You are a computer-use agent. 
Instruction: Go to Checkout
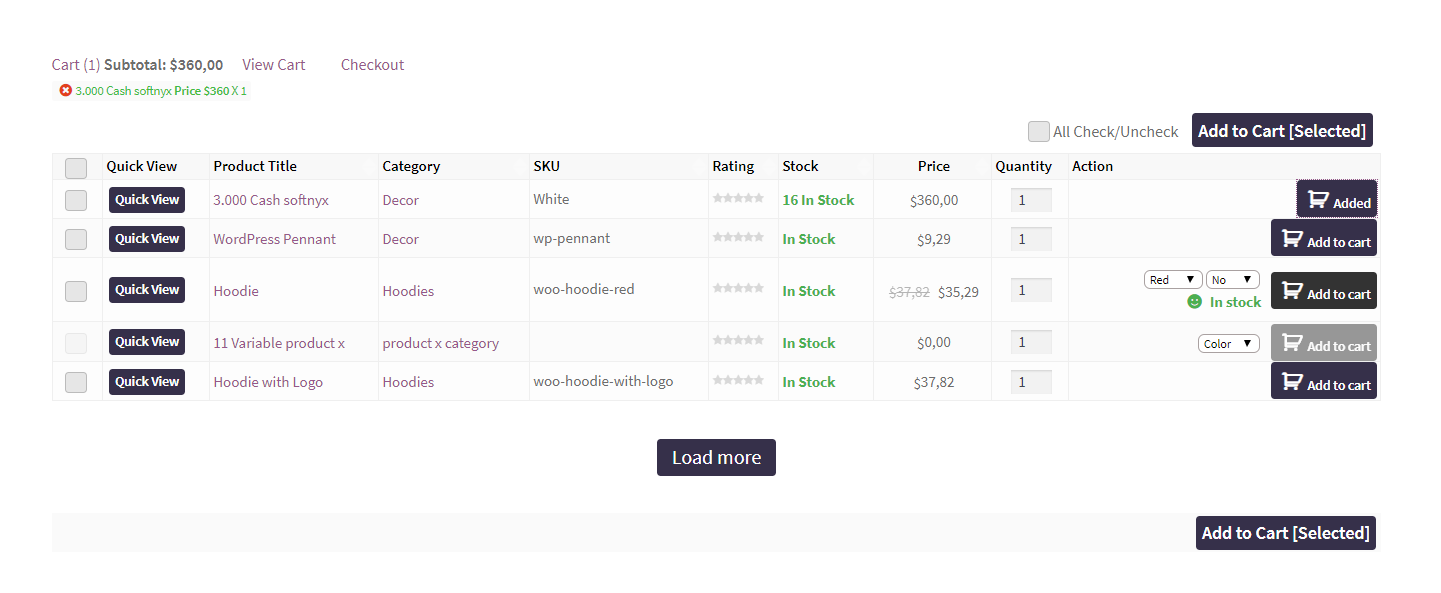[x=372, y=65]
